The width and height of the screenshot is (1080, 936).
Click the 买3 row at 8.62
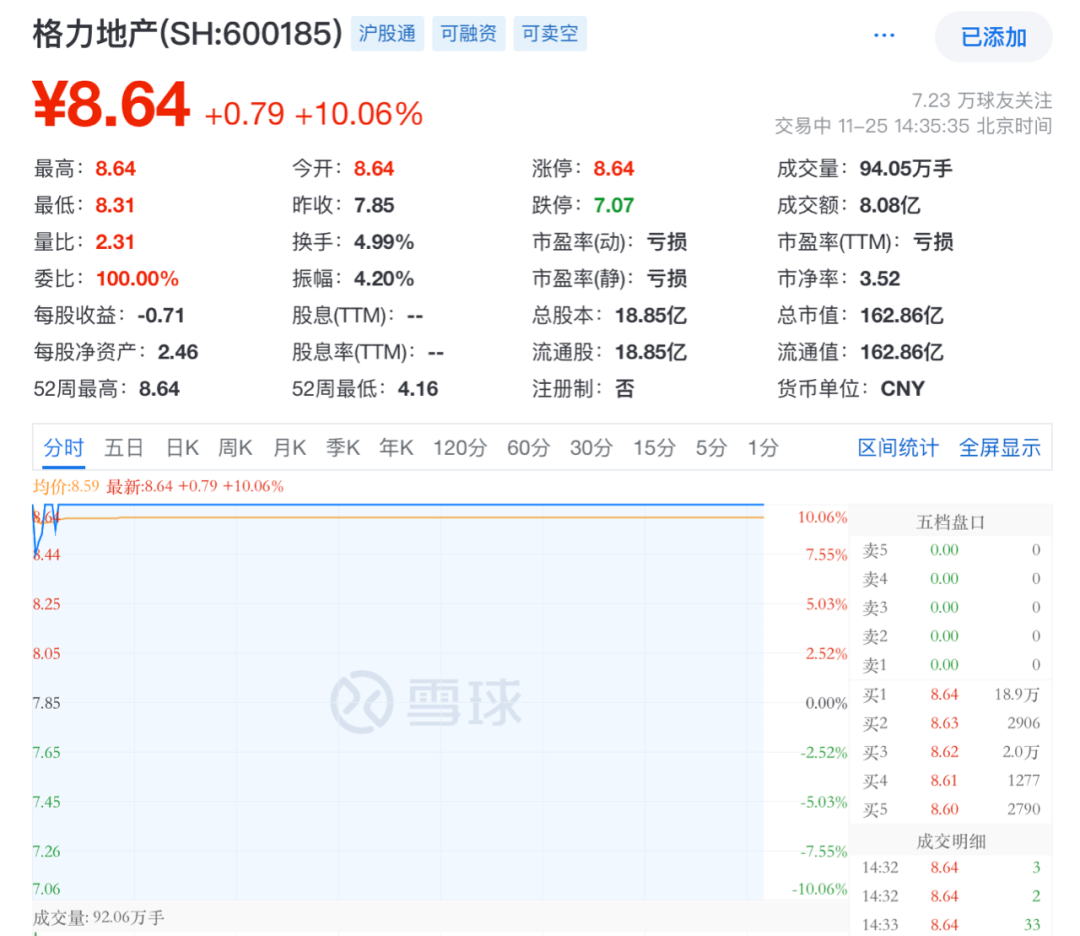(951, 752)
